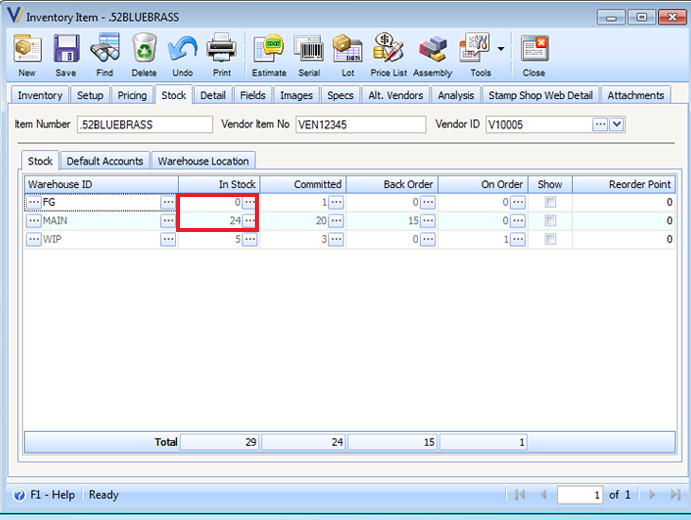Open Back Order details for MAIN row
The width and height of the screenshot is (691, 520).
(x=428, y=220)
